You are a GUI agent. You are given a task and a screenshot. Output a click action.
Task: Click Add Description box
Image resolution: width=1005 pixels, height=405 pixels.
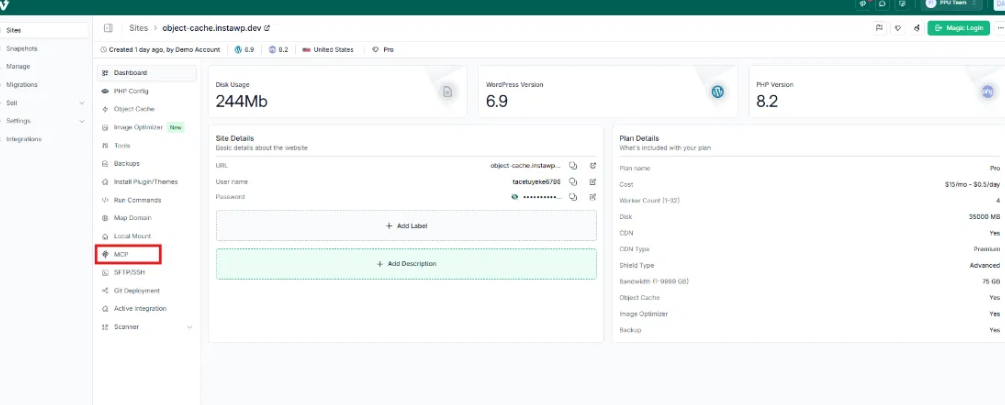coord(406,264)
